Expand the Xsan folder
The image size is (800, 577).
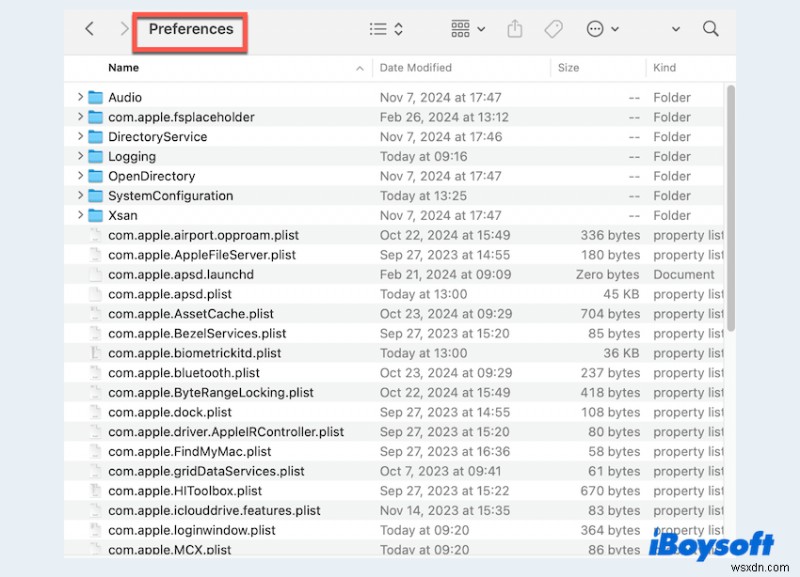[80, 215]
